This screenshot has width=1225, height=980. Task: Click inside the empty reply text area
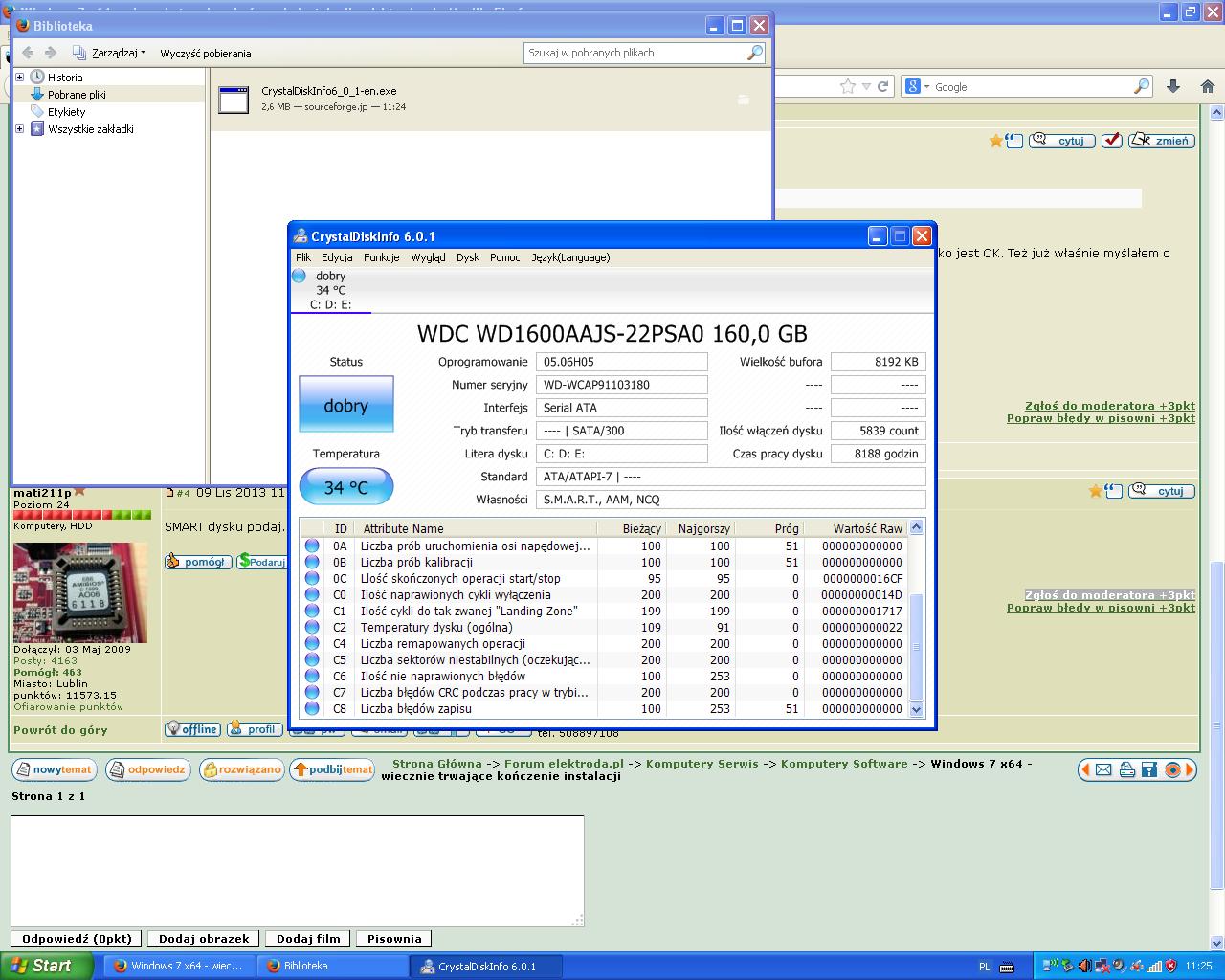tap(297, 871)
